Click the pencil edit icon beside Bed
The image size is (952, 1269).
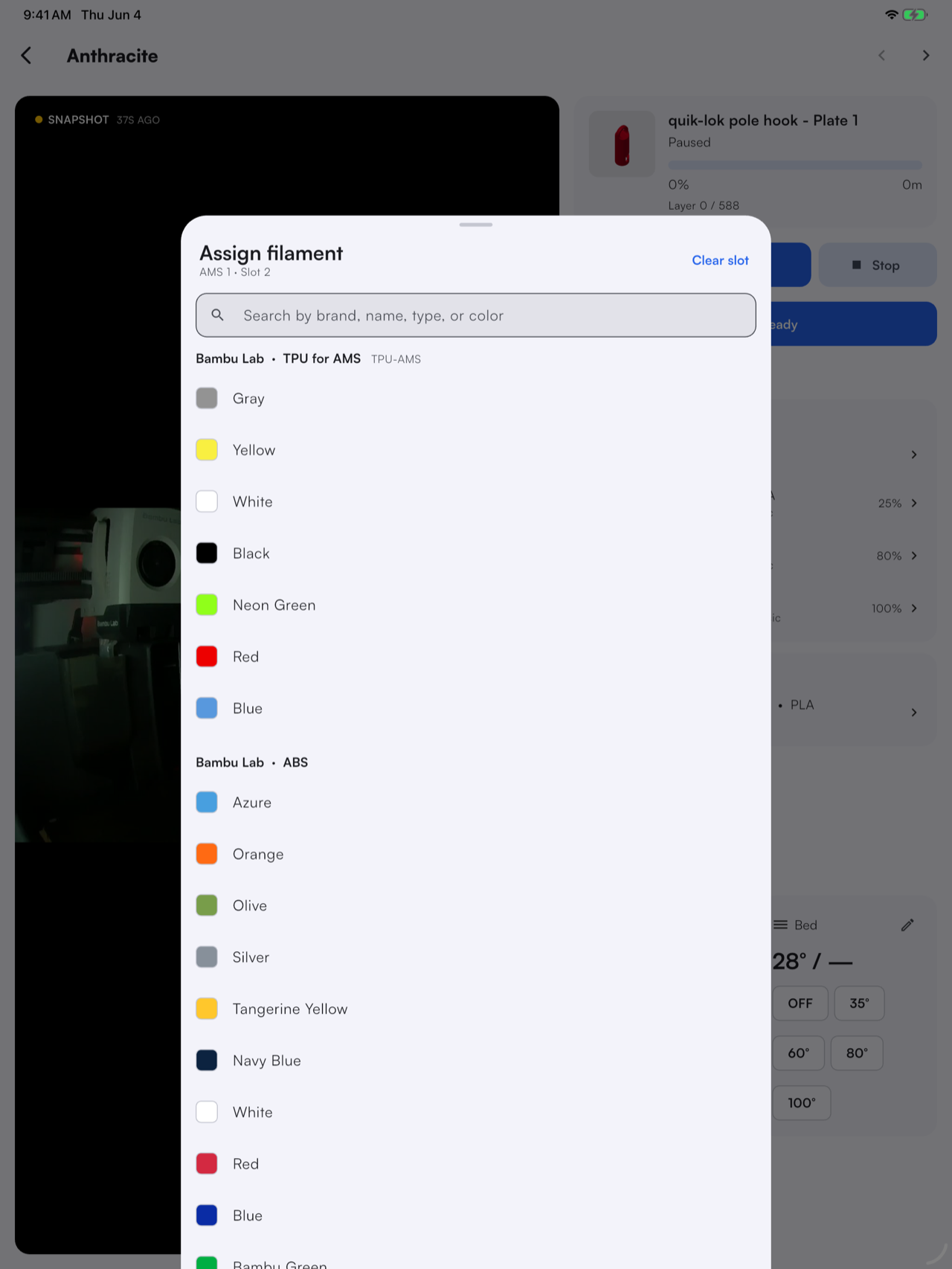click(907, 925)
